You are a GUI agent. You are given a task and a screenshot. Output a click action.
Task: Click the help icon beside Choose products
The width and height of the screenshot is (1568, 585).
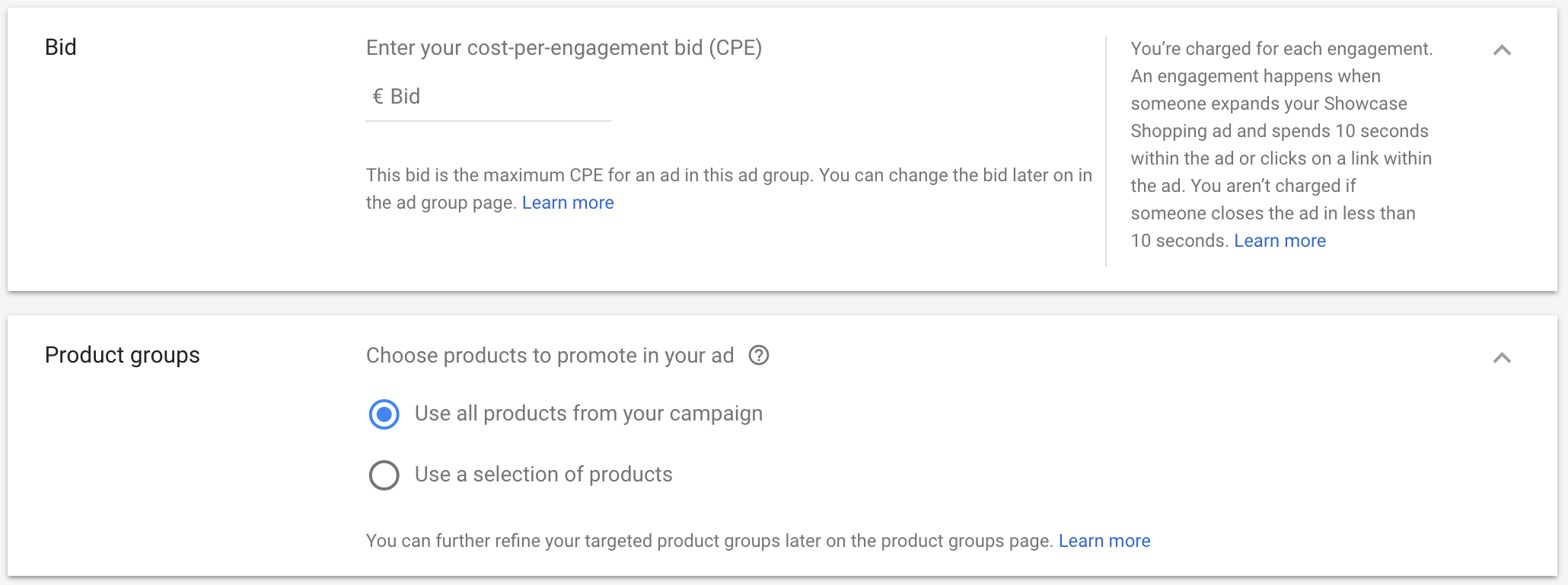click(x=759, y=356)
